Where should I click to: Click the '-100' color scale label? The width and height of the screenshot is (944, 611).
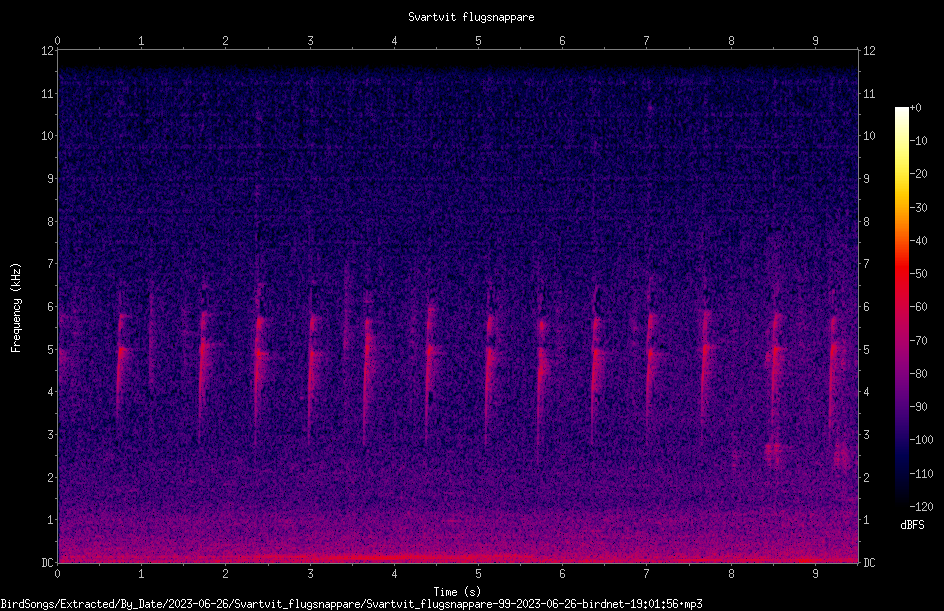pos(921,439)
